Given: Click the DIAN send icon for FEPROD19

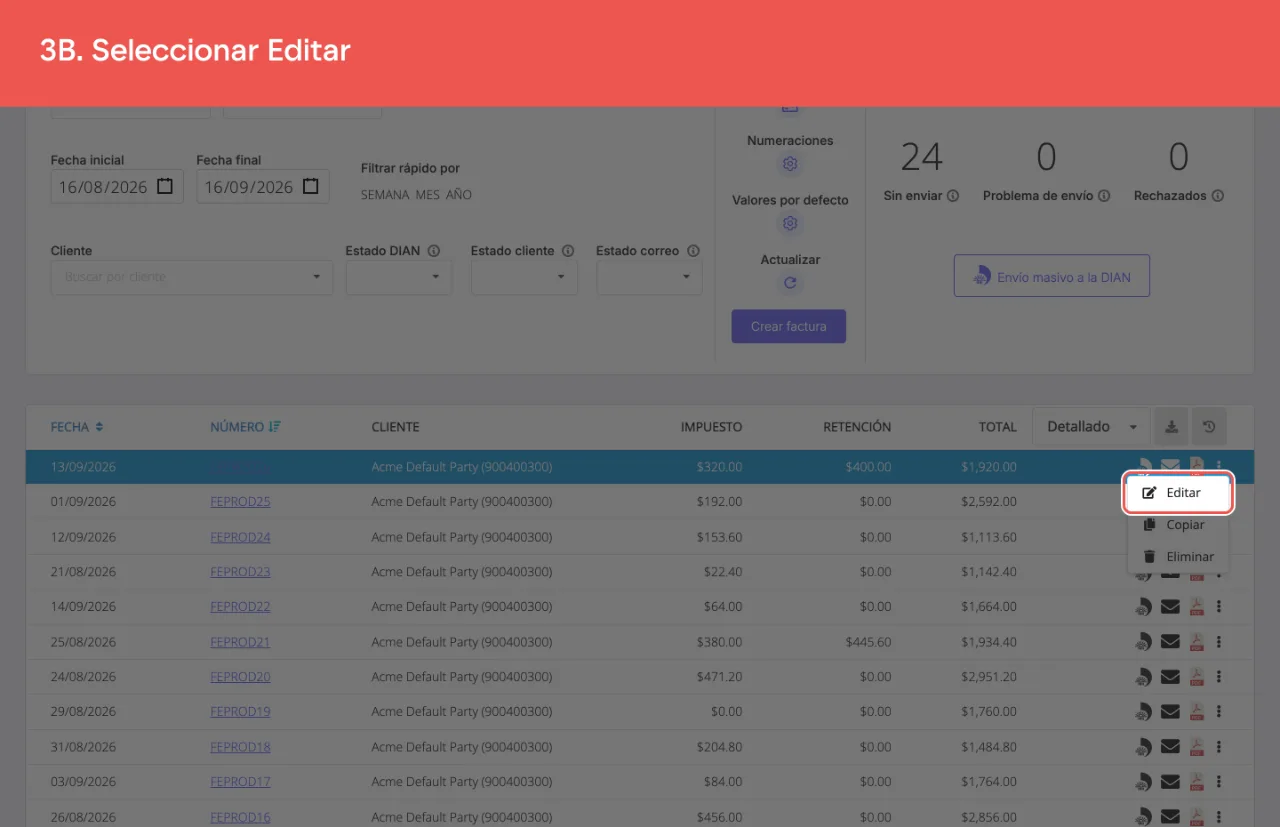Looking at the screenshot, I should [1144, 712].
